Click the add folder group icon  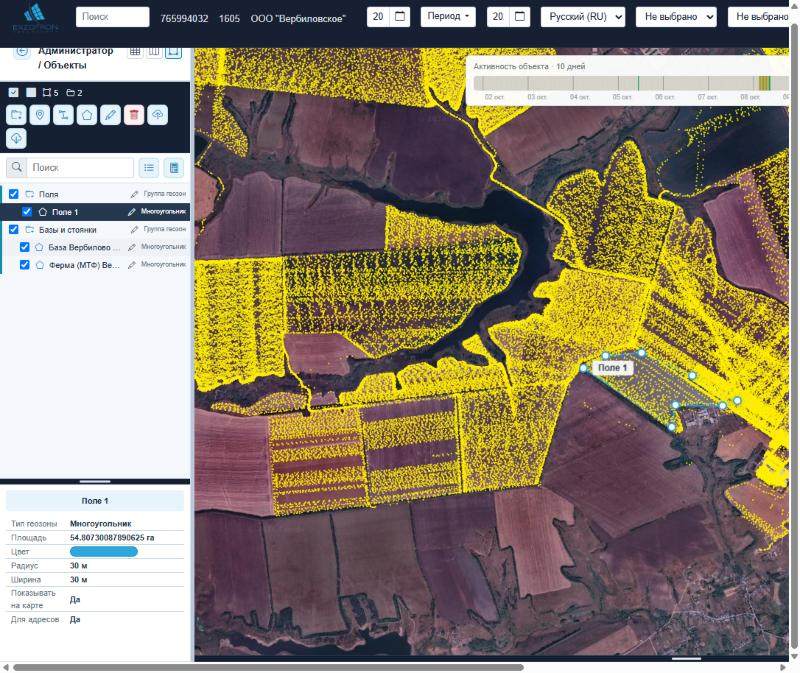pos(16,115)
